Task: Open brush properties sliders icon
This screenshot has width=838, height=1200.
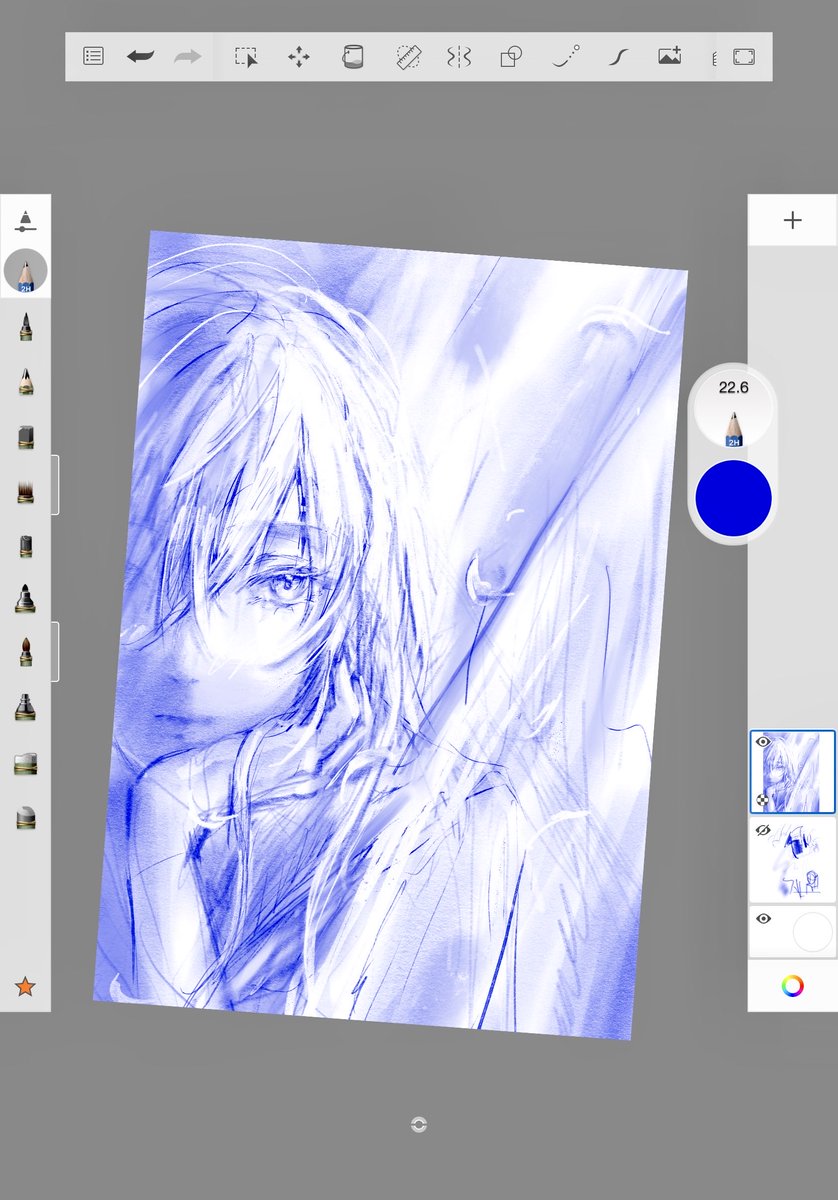Action: (x=25, y=222)
